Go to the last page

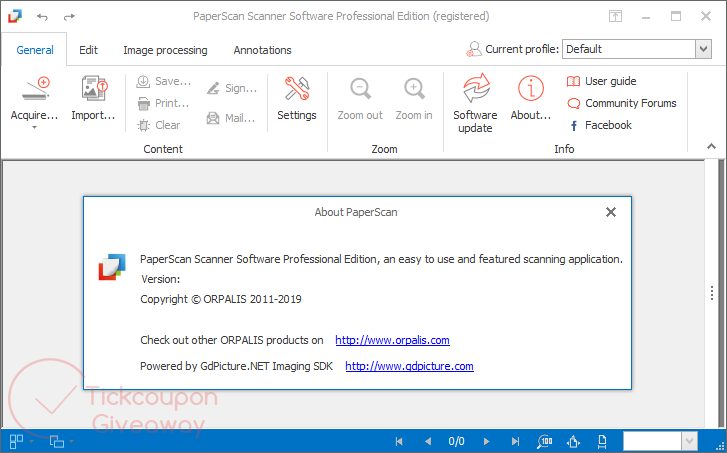[515, 441]
